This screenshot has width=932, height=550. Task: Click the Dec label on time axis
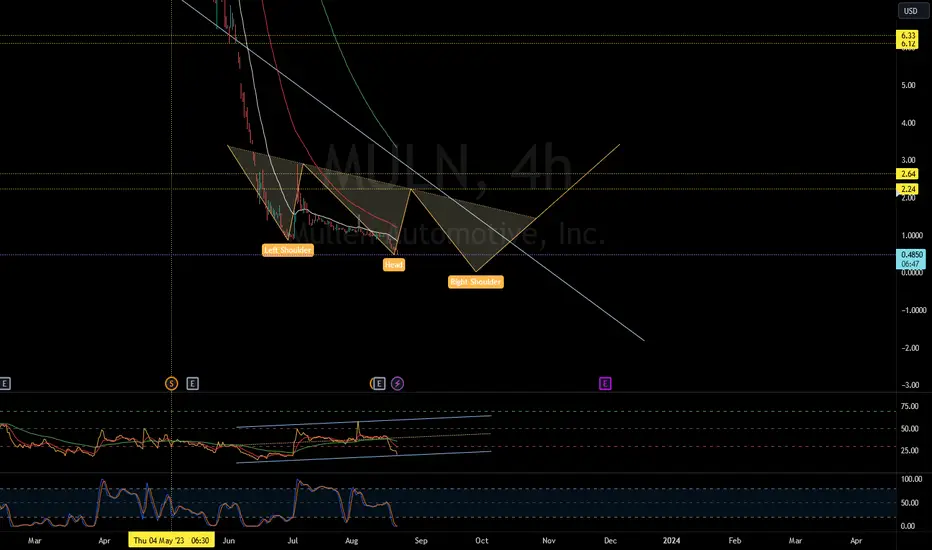610,540
